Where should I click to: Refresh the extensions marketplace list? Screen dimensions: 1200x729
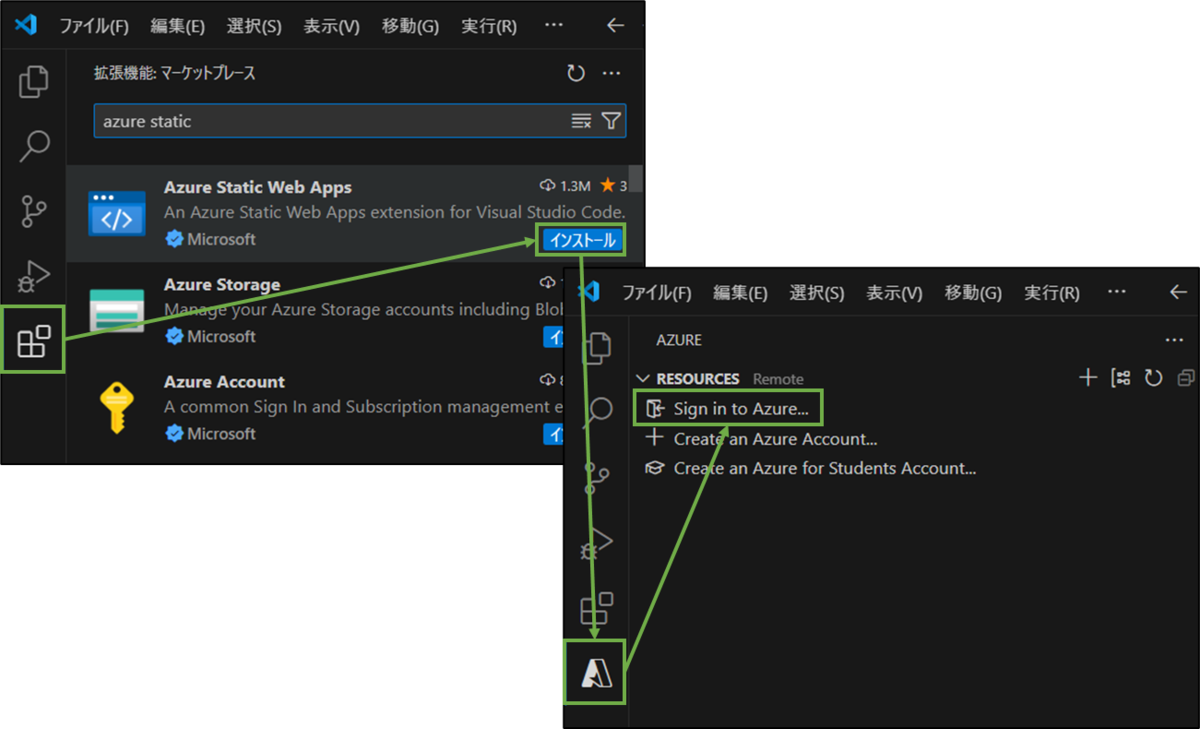click(x=576, y=73)
